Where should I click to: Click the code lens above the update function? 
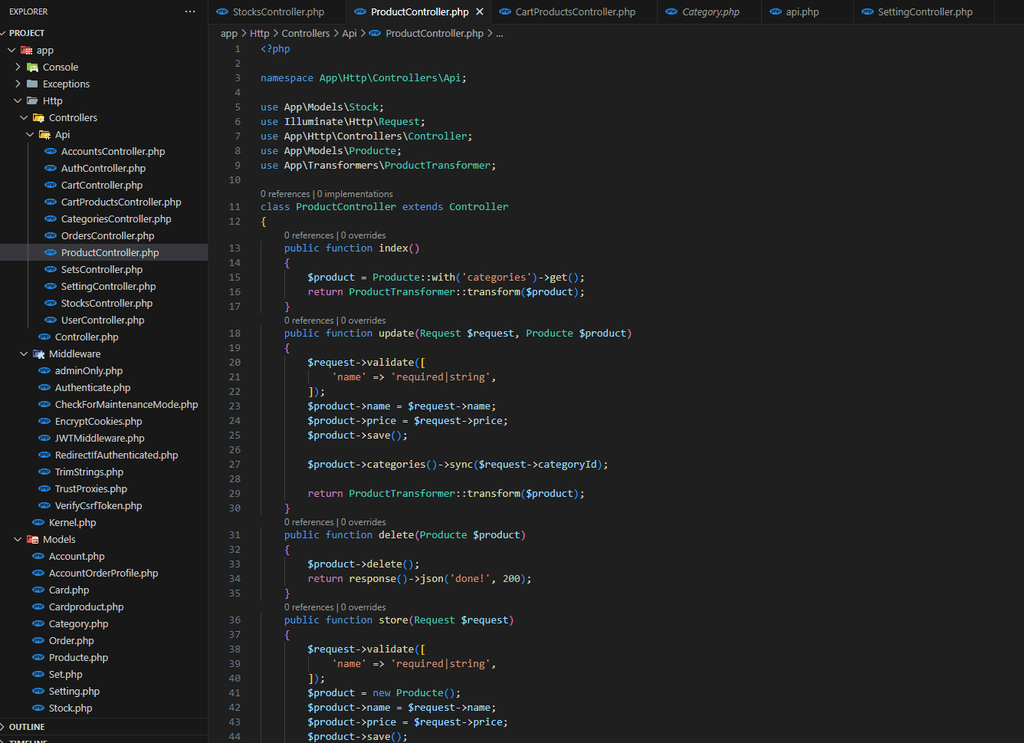(335, 321)
